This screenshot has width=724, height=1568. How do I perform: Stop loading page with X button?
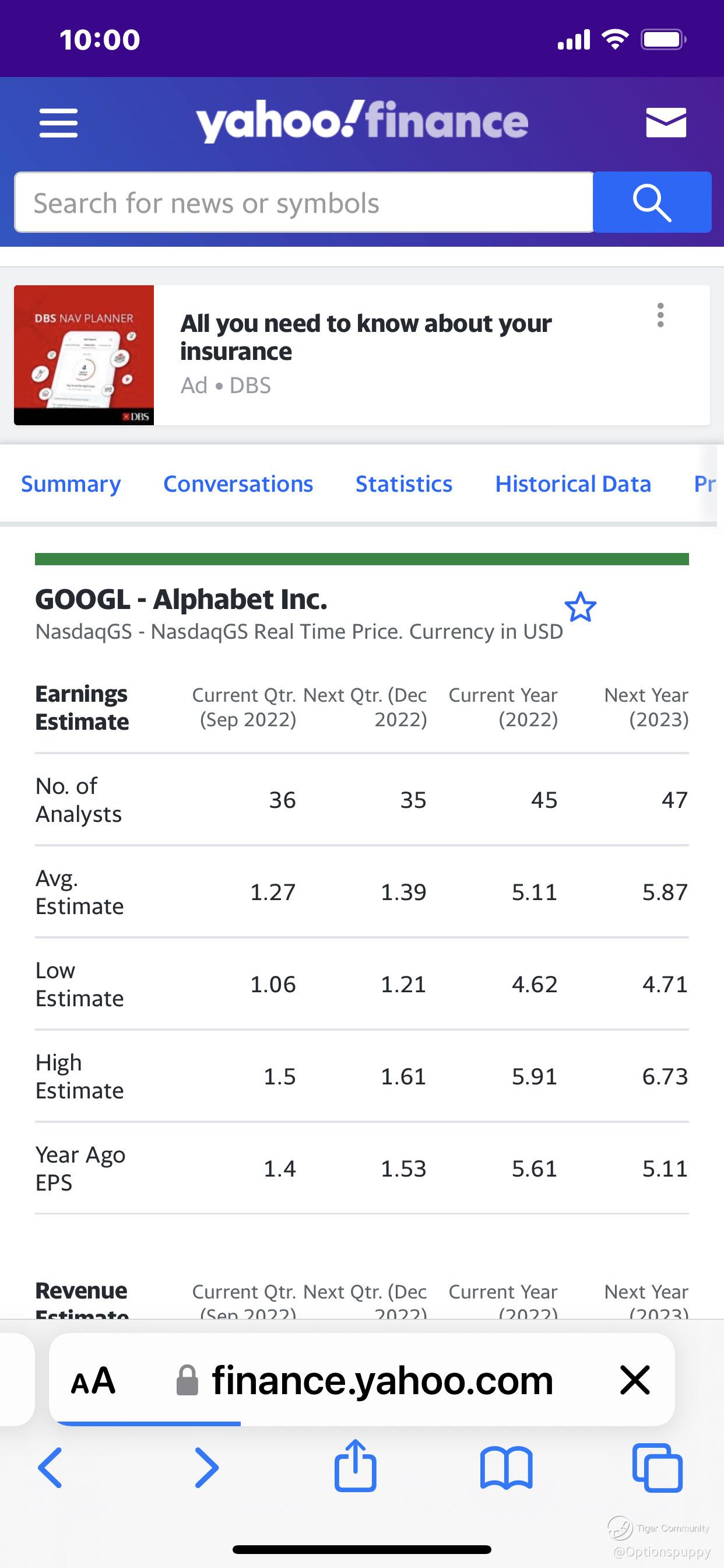click(x=635, y=1380)
